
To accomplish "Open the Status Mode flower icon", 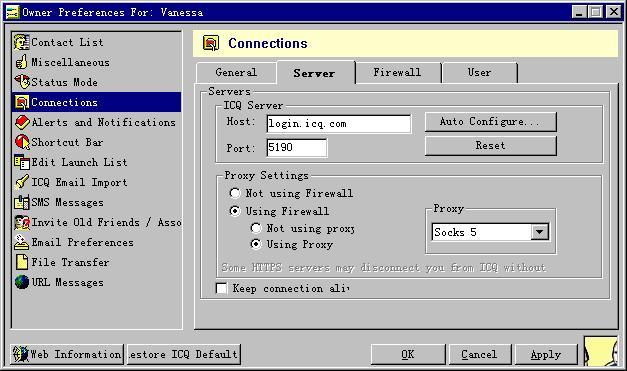I will pyautogui.click(x=22, y=82).
